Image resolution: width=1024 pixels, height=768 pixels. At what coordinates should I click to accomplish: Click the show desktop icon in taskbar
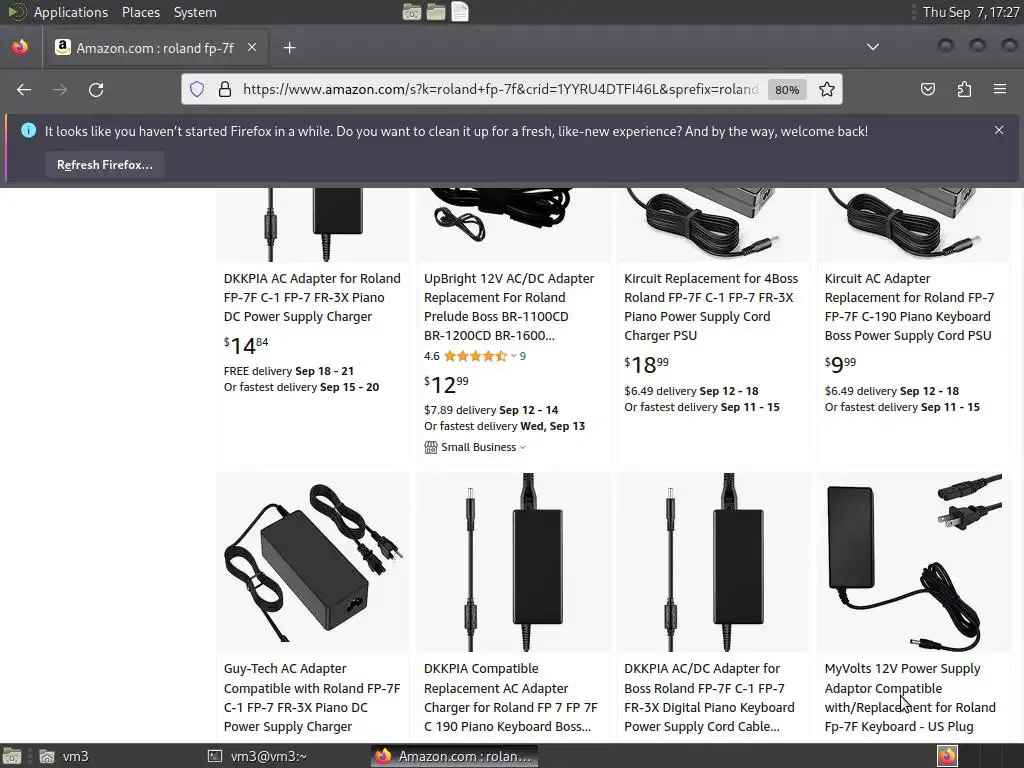[x=12, y=756]
